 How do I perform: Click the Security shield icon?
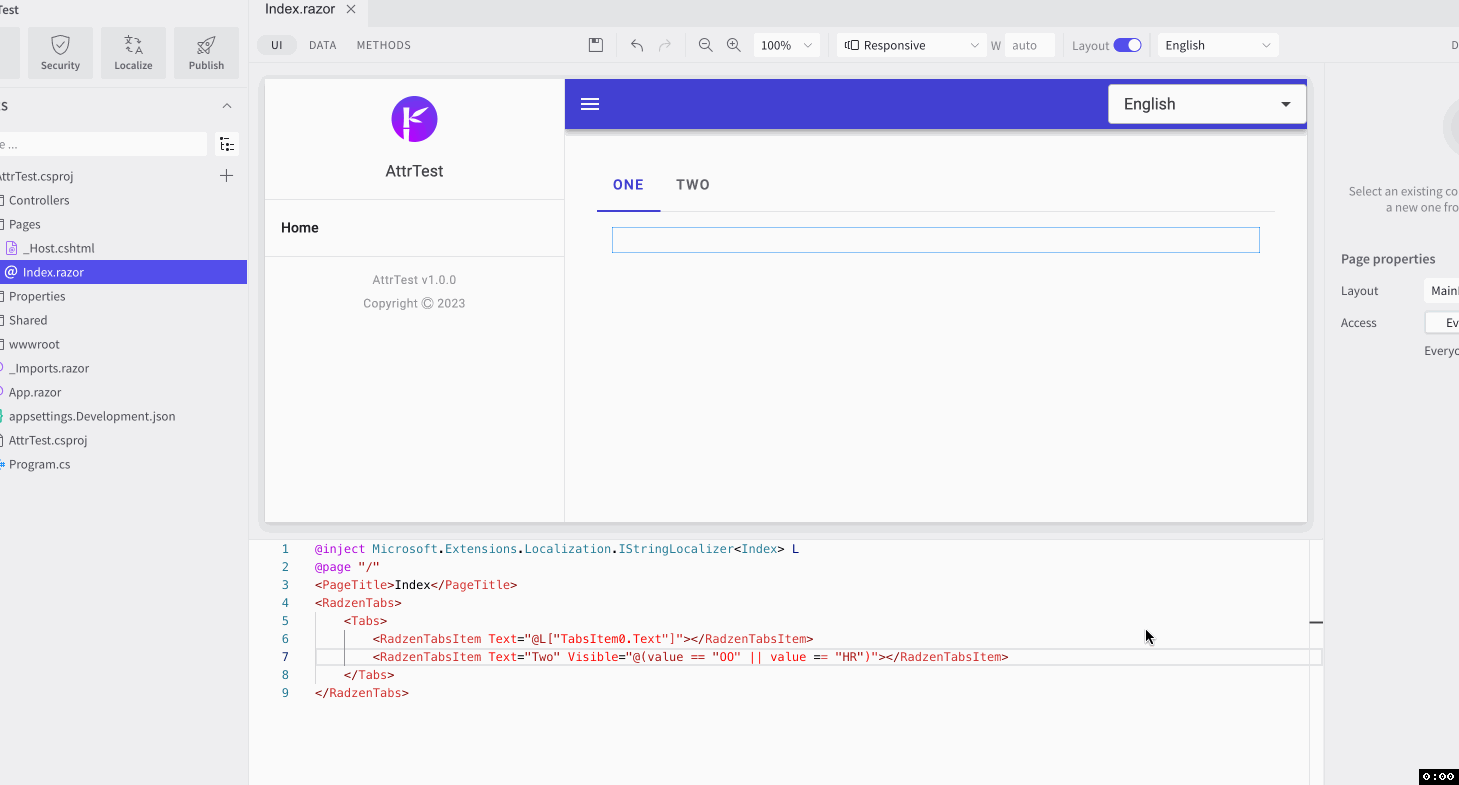[60, 45]
